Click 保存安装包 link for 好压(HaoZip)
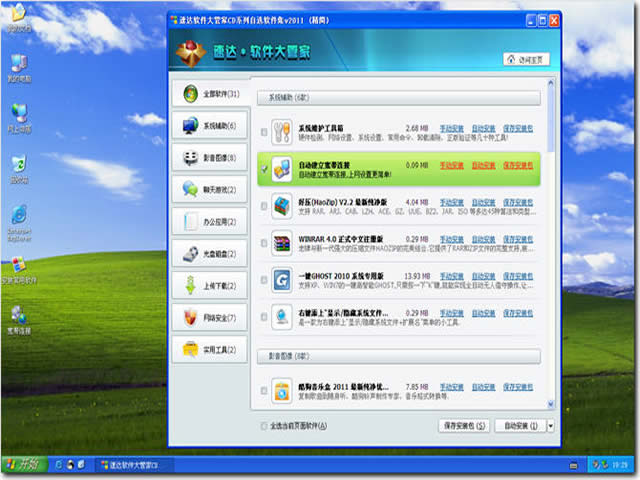640x480 pixels. 518,202
